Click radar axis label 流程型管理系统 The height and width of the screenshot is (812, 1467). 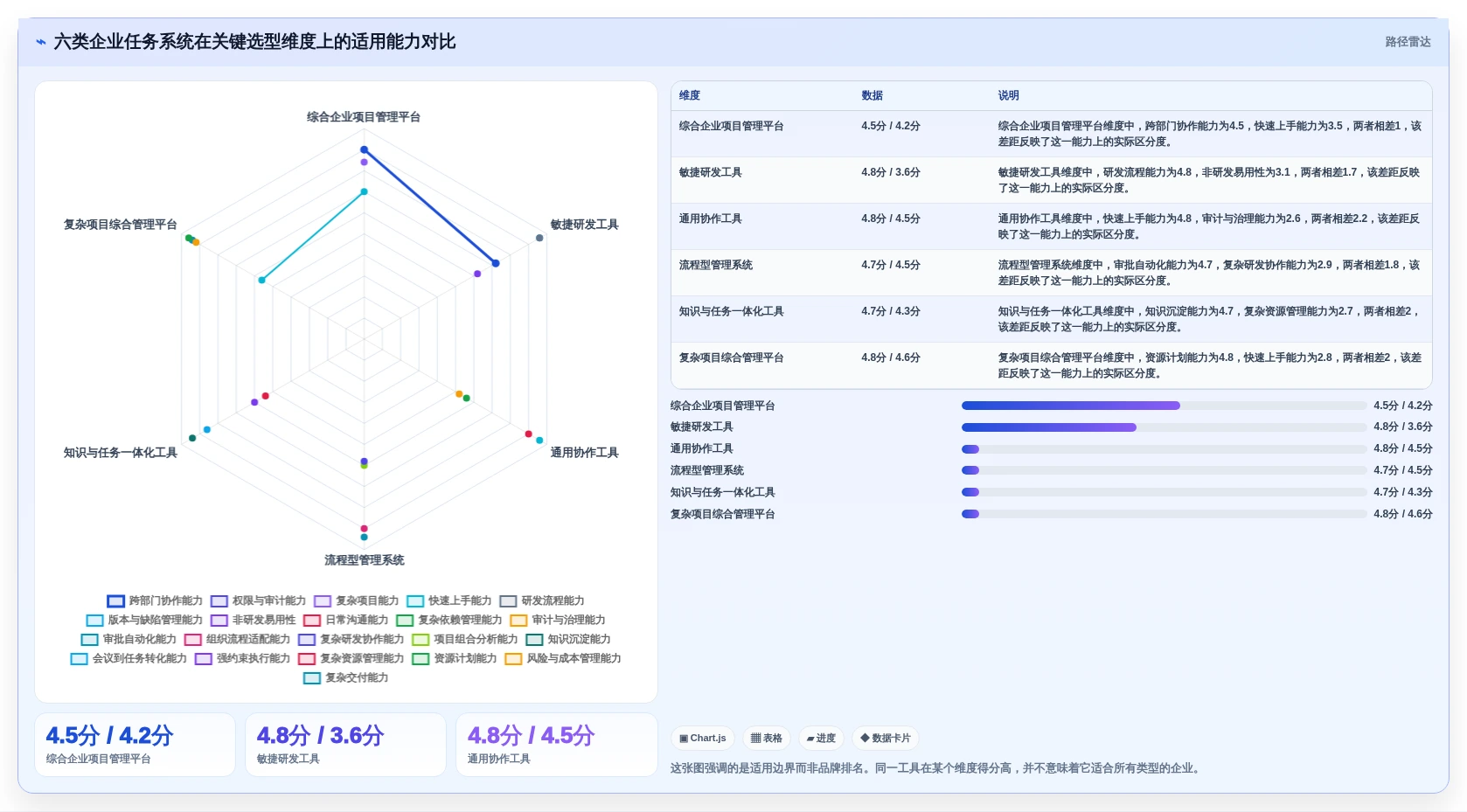click(364, 560)
